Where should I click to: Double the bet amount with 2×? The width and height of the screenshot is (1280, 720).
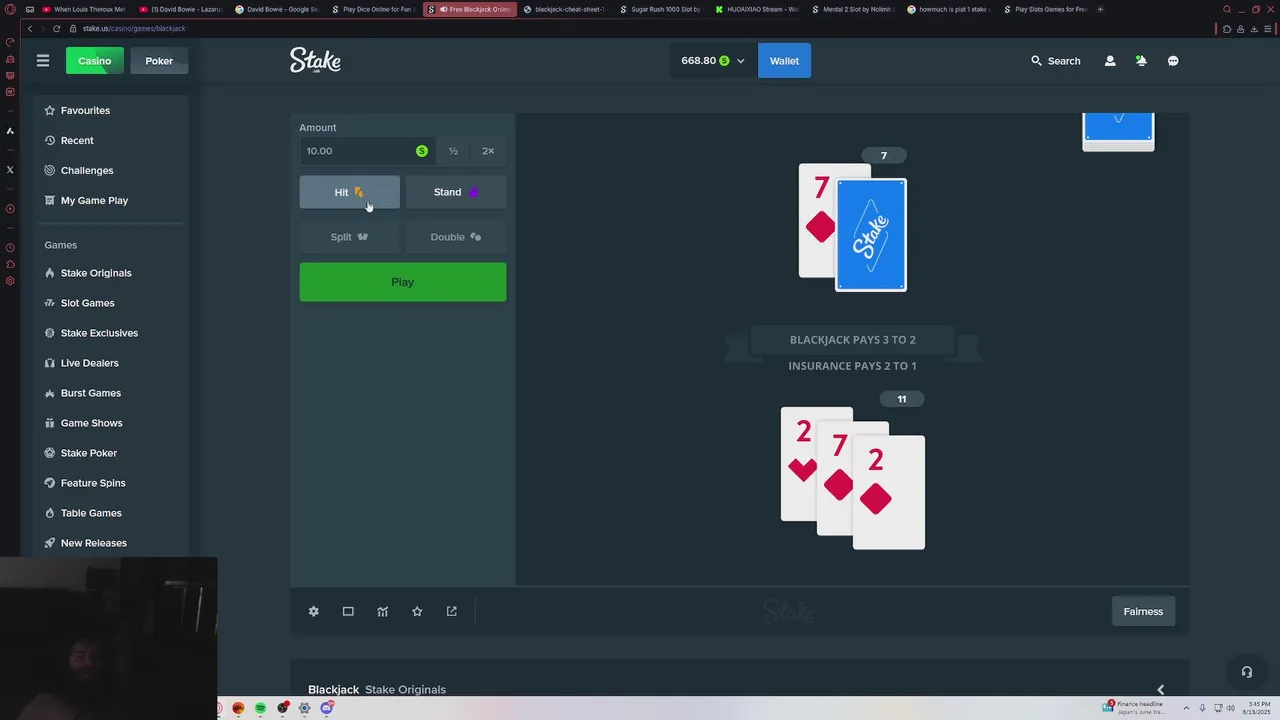coord(488,151)
